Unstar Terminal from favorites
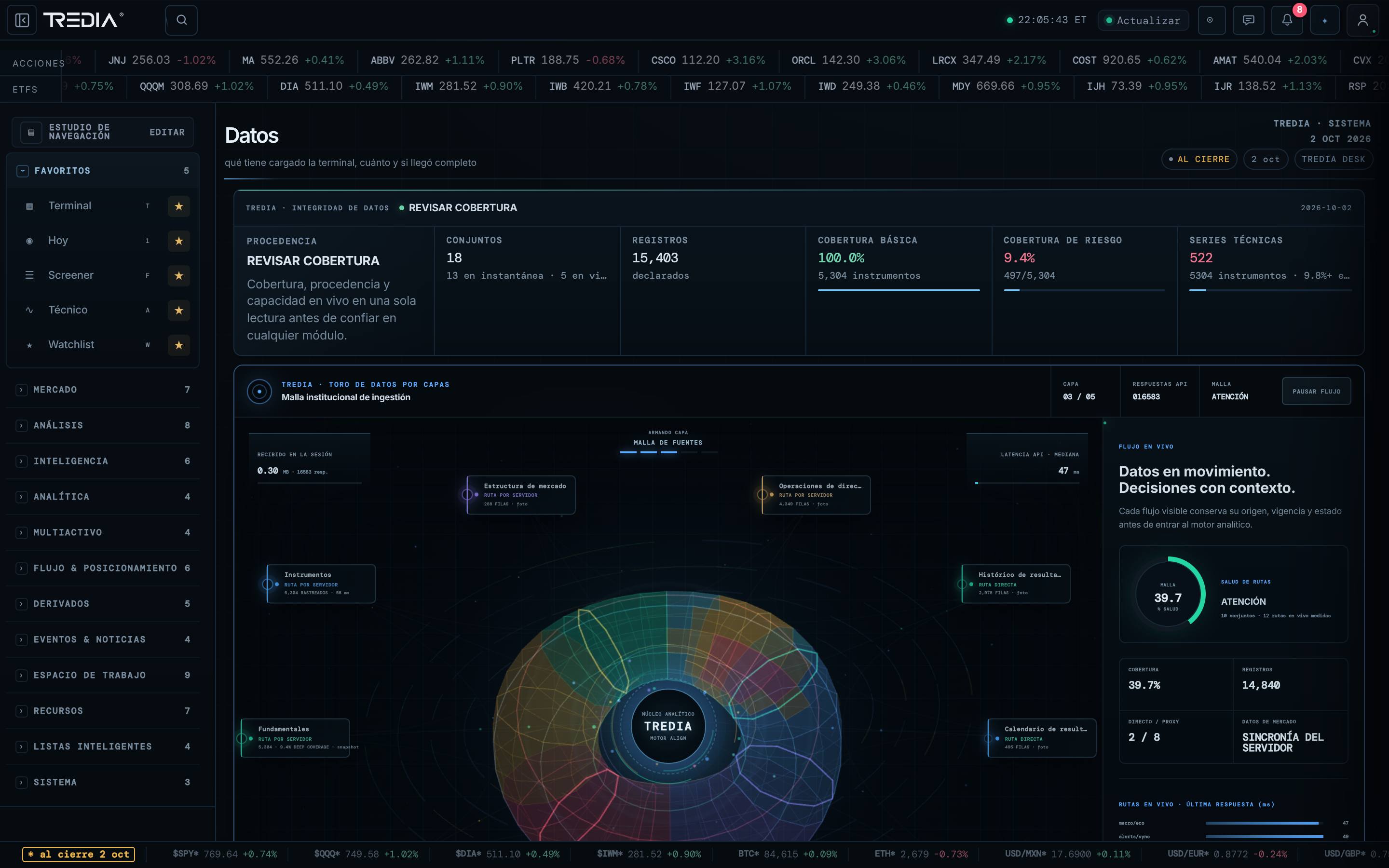1389x868 pixels. click(178, 206)
